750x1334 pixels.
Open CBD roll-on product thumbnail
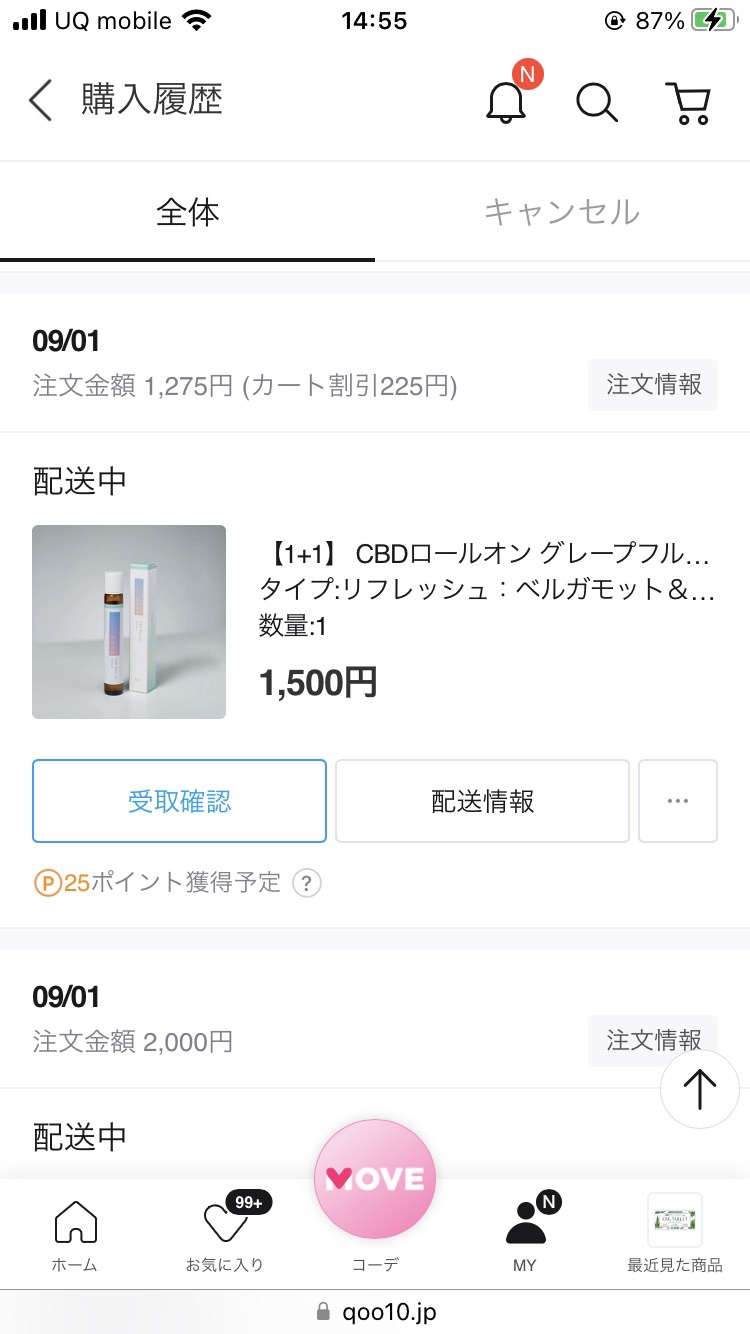pos(129,622)
